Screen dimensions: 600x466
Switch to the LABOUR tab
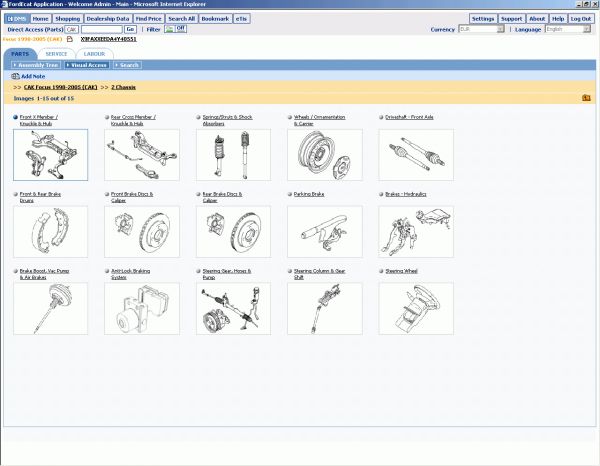point(94,53)
